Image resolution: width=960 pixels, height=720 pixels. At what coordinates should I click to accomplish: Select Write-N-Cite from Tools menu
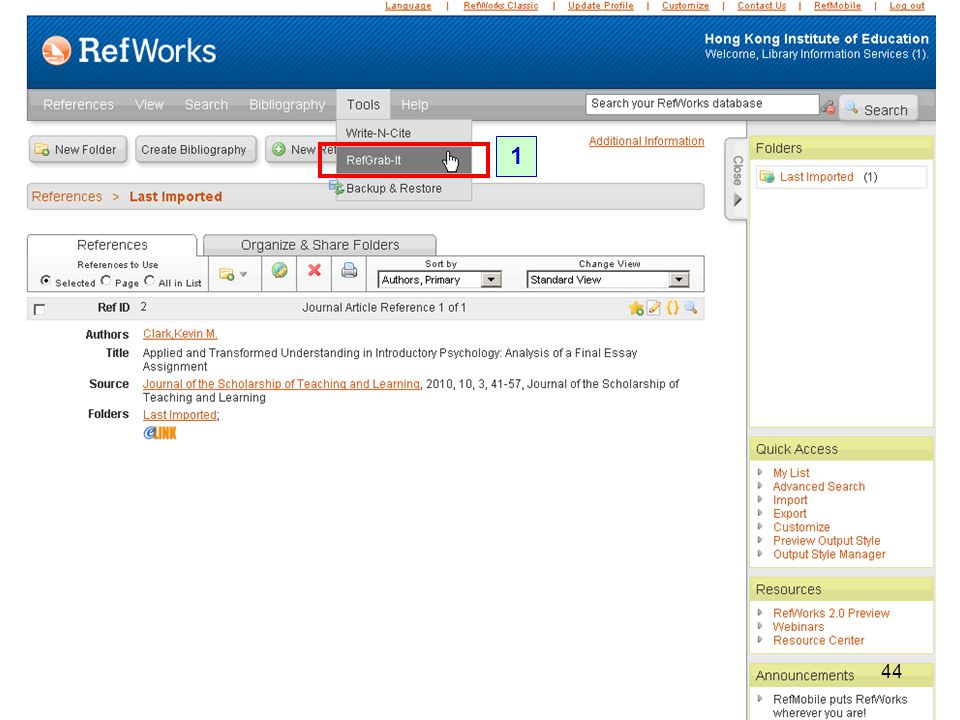[x=404, y=133]
